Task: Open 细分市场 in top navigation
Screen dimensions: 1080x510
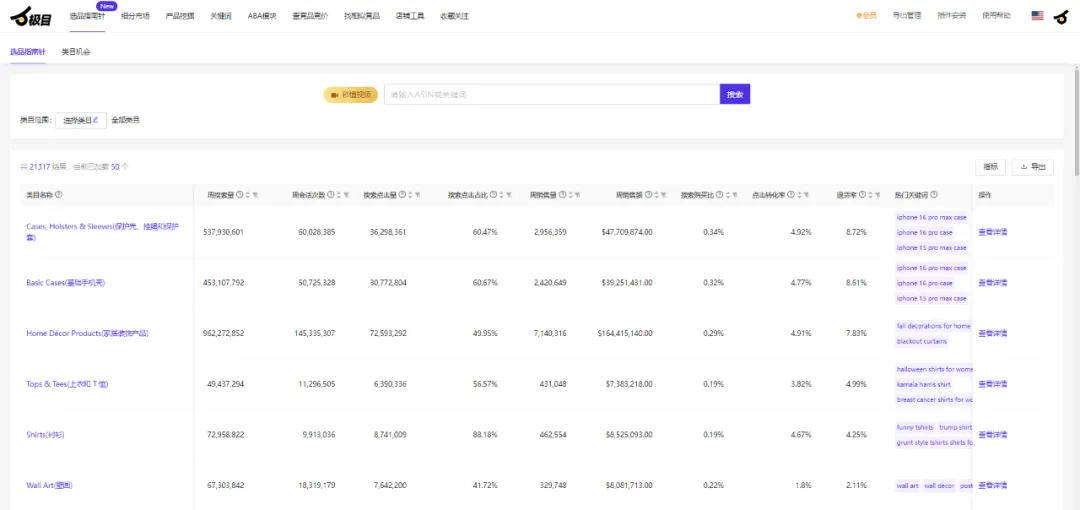Action: click(x=135, y=16)
